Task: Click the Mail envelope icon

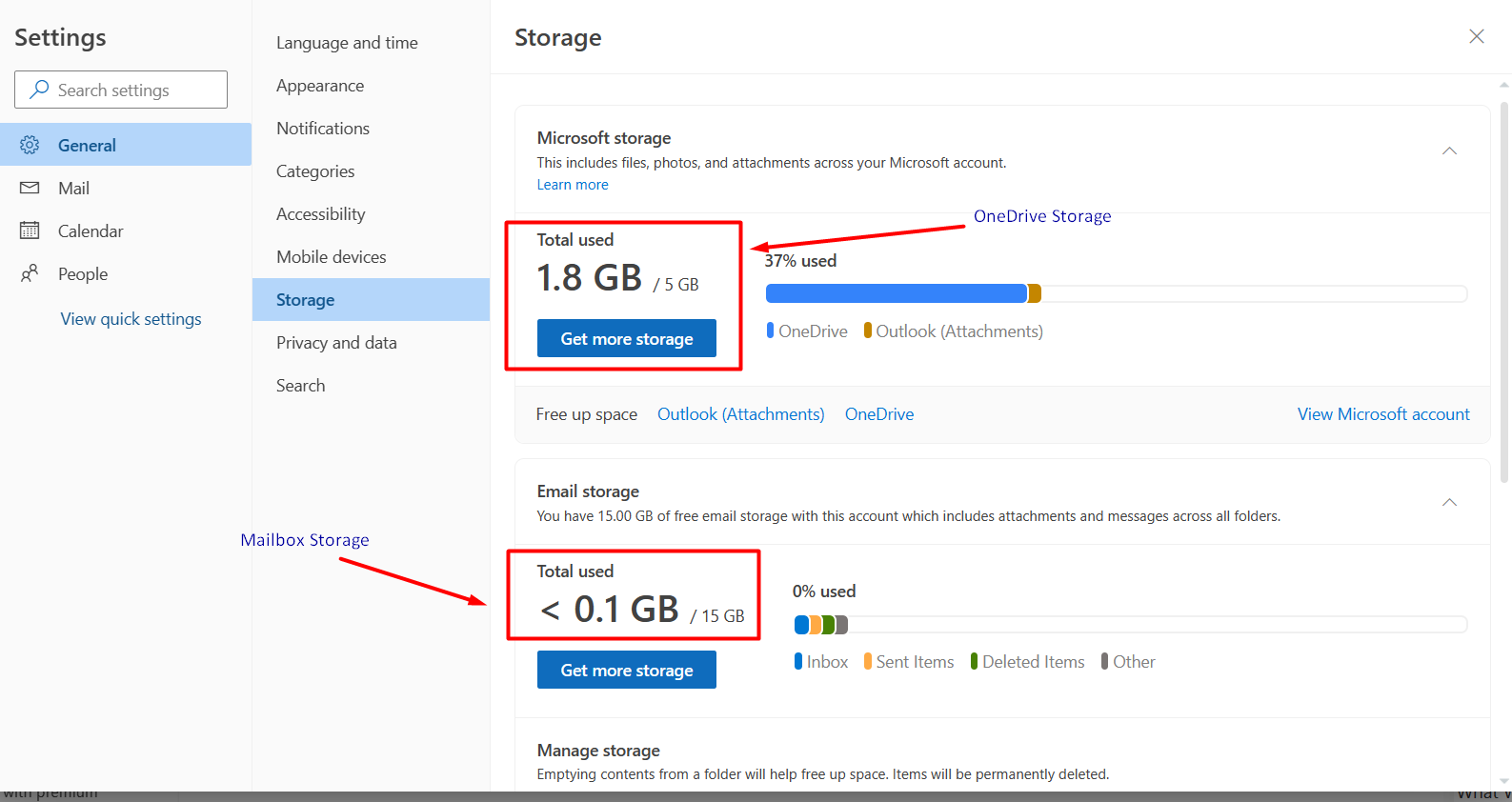Action: 30,188
